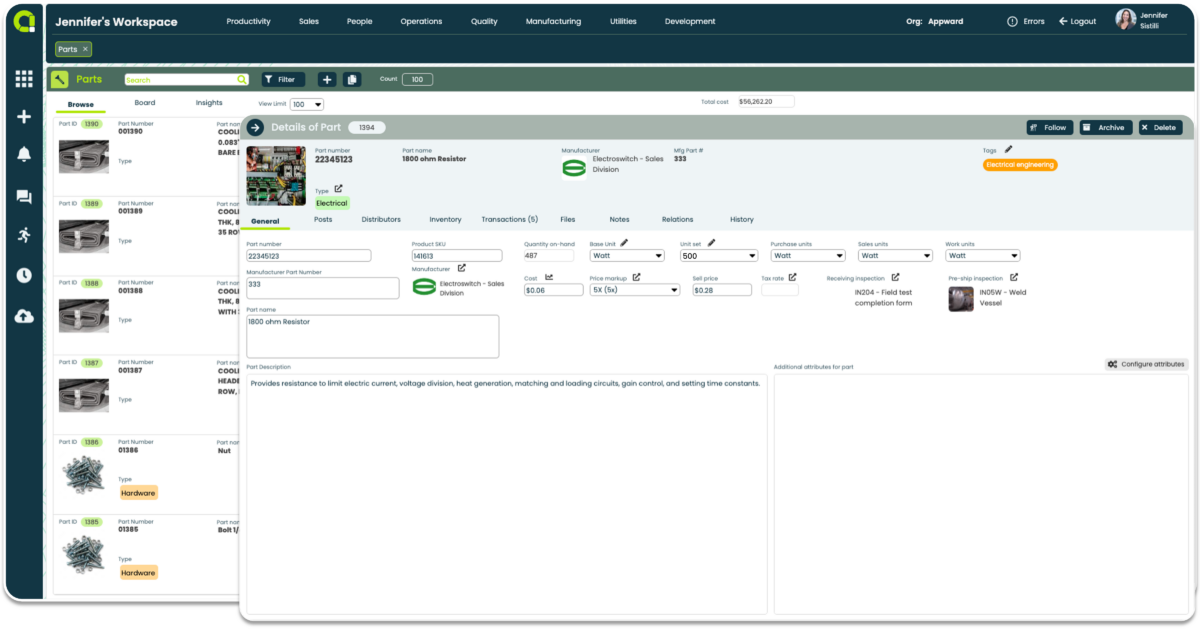Archive this part

(x=1105, y=127)
